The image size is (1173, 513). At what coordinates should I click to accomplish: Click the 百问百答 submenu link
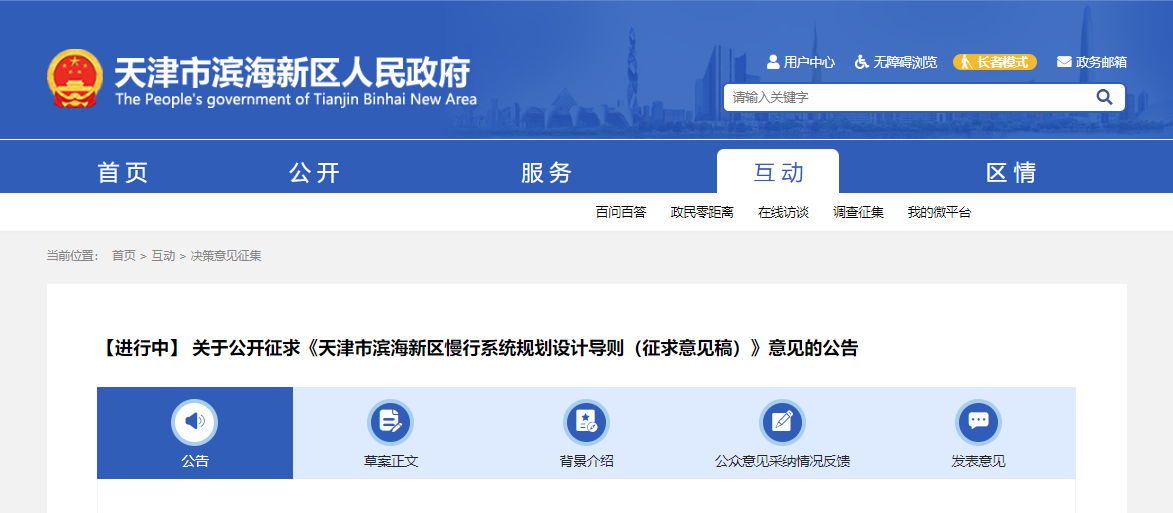621,212
